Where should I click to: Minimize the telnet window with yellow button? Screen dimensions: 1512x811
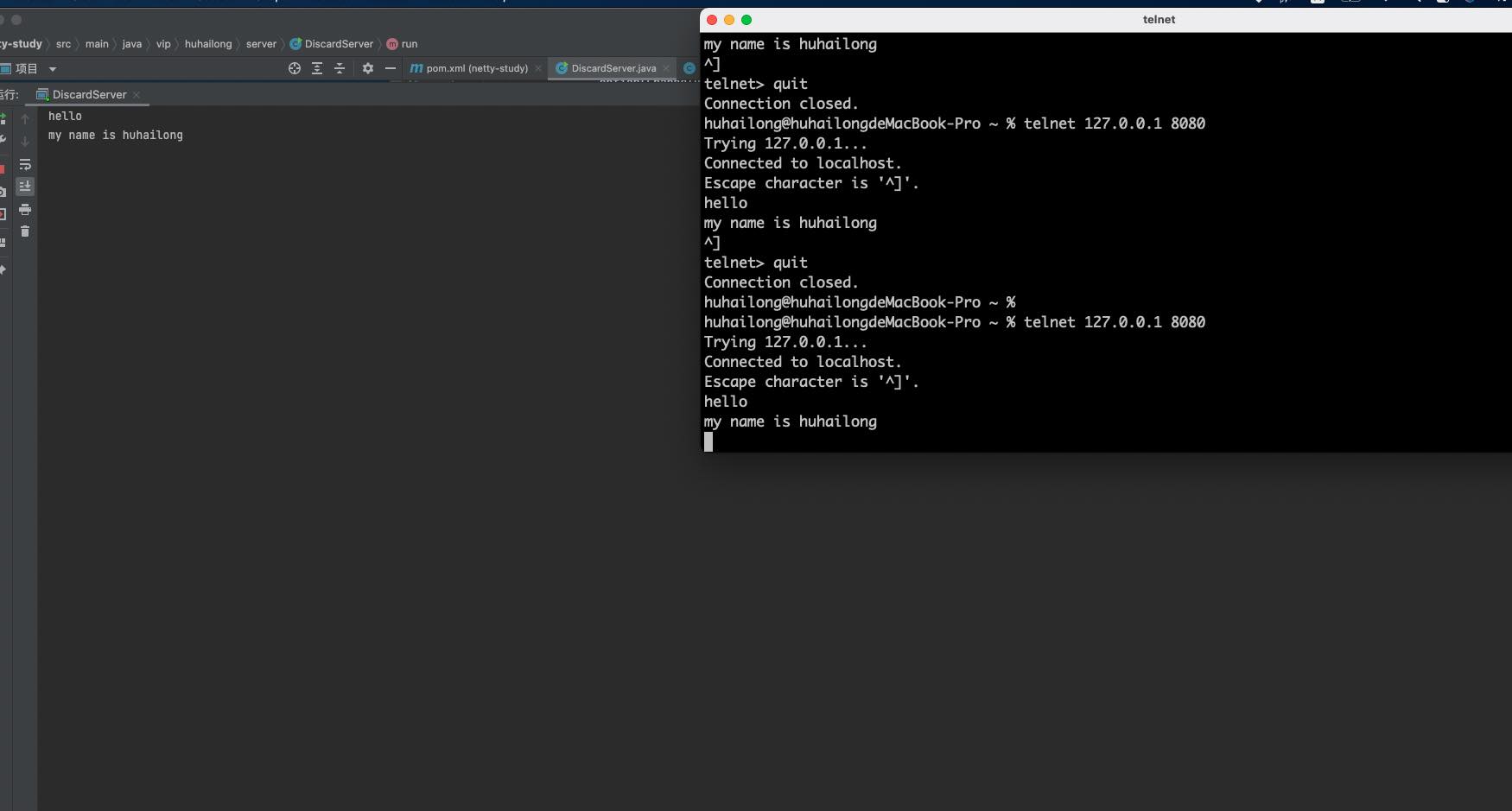point(729,20)
